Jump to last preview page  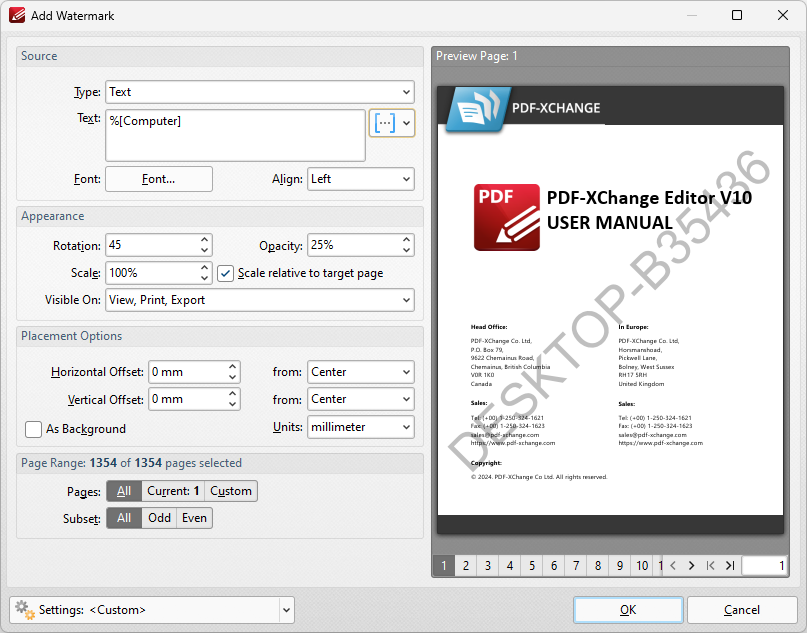click(x=729, y=566)
